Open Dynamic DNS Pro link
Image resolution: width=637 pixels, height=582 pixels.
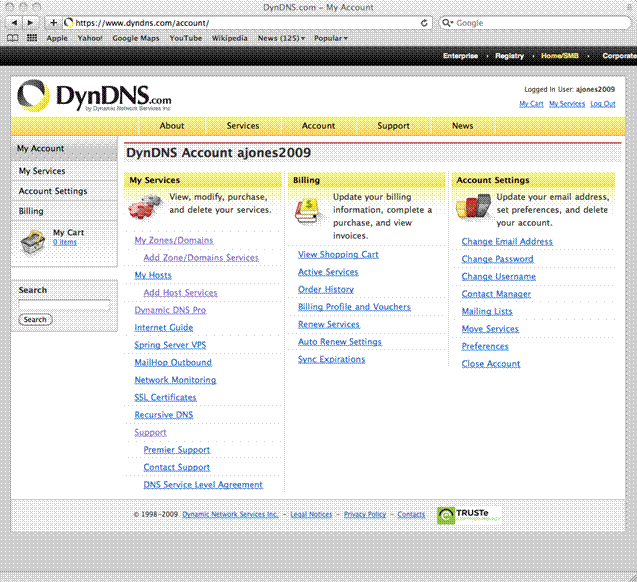tap(170, 310)
